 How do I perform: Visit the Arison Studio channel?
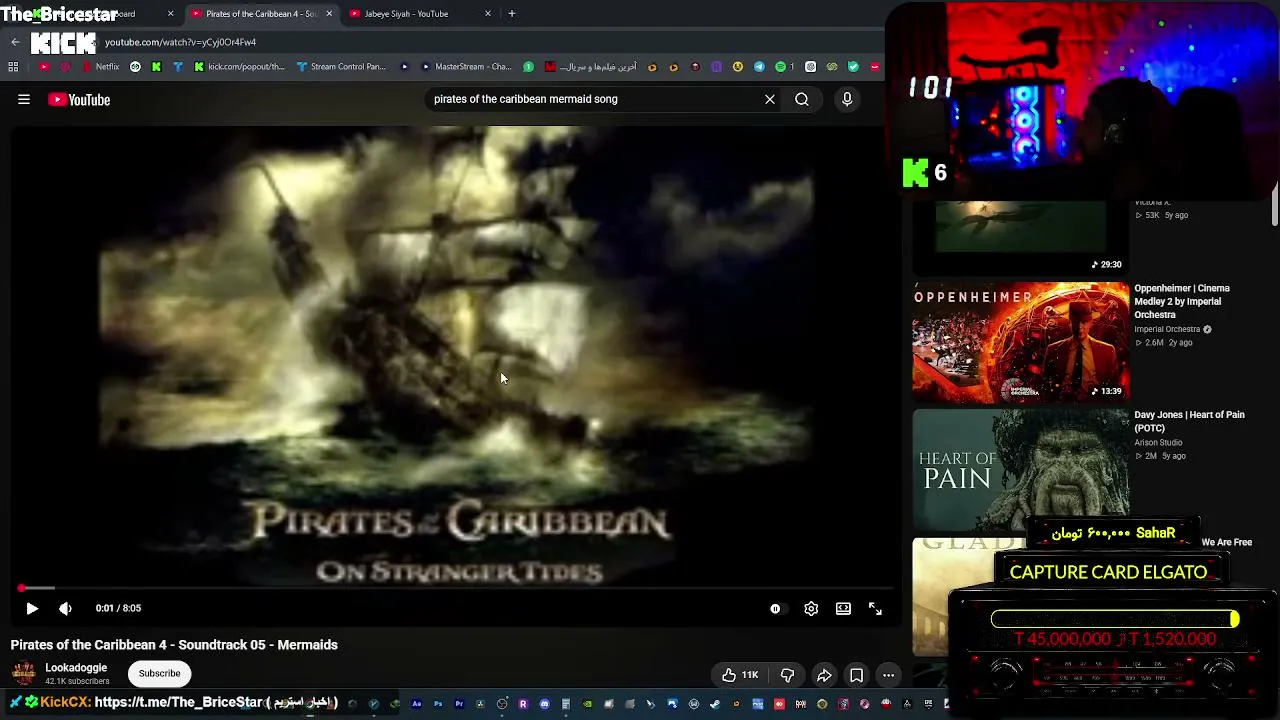[x=1158, y=443]
